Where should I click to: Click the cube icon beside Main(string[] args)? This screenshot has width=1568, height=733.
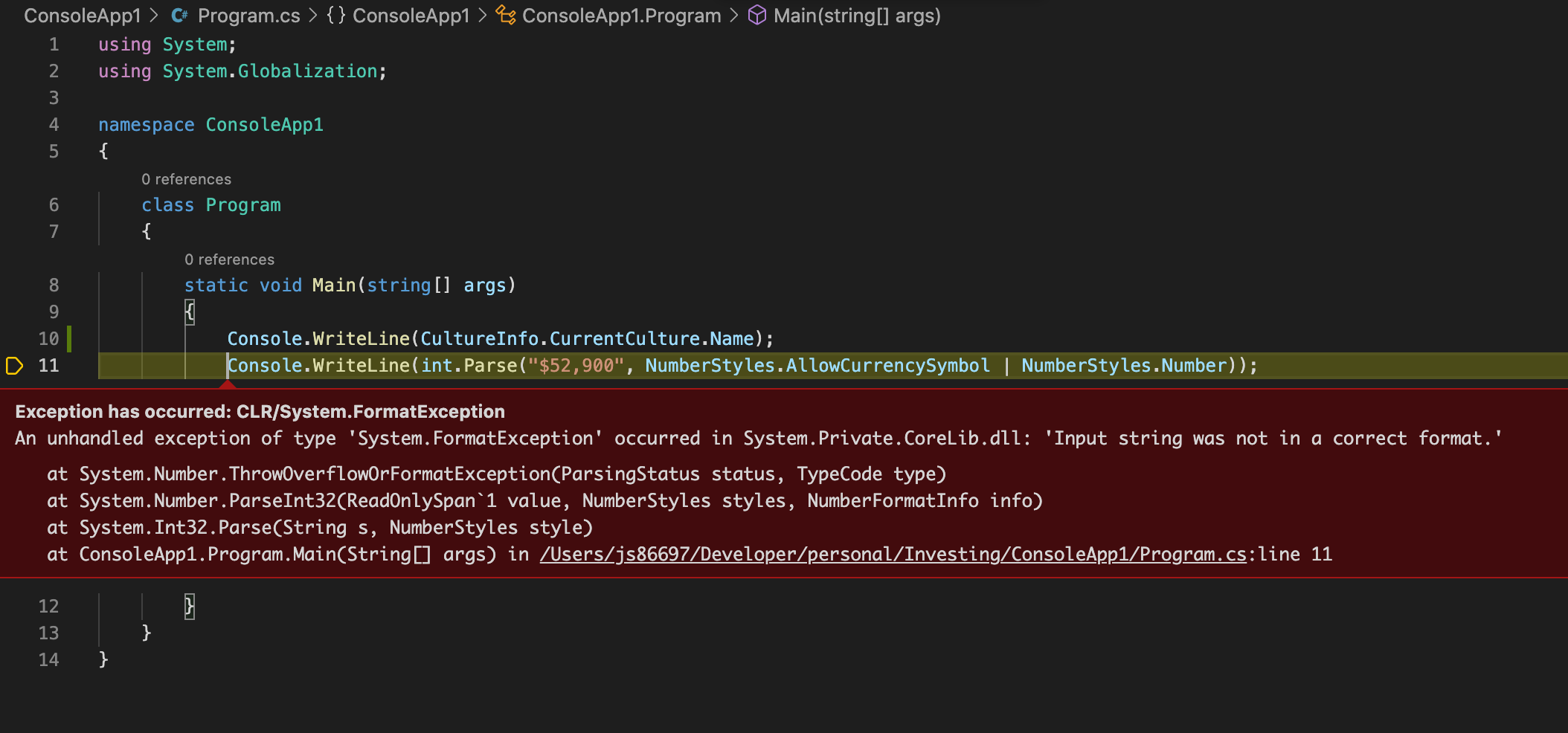[756, 15]
